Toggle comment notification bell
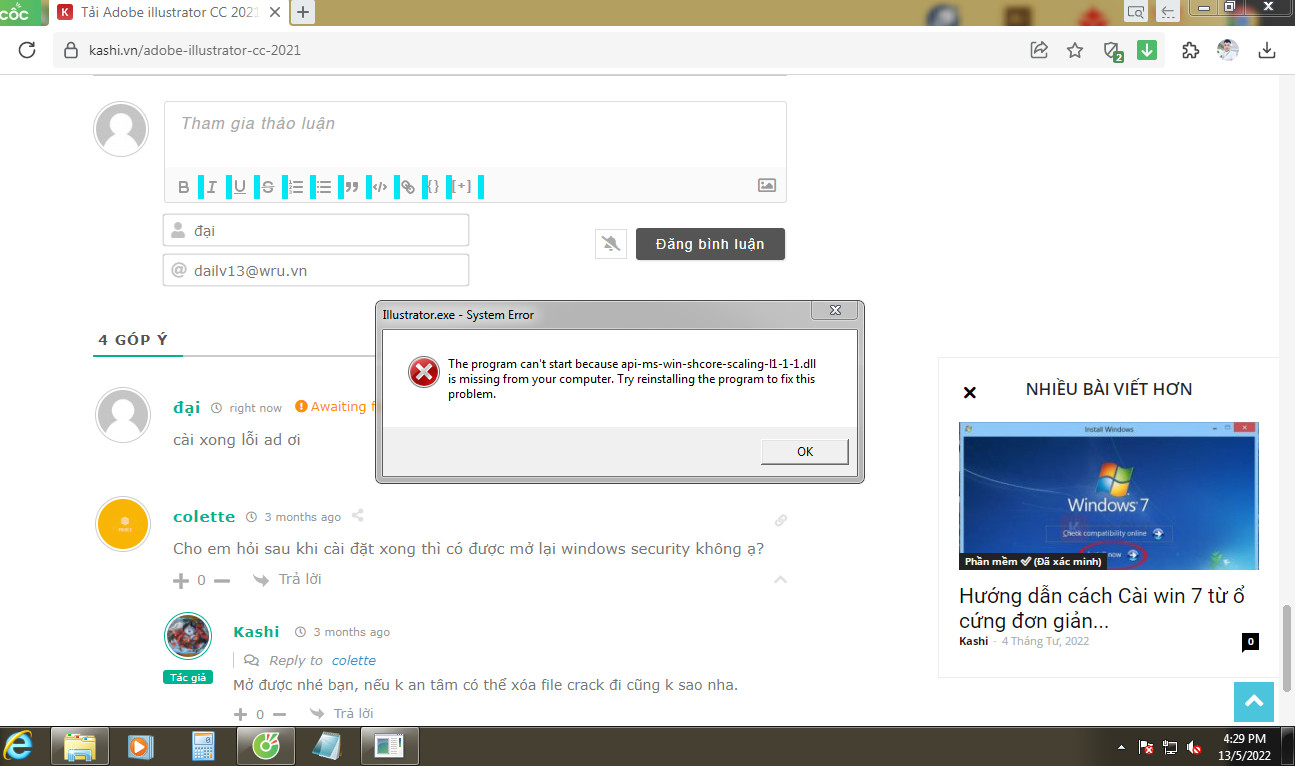1295x766 pixels. [x=611, y=244]
